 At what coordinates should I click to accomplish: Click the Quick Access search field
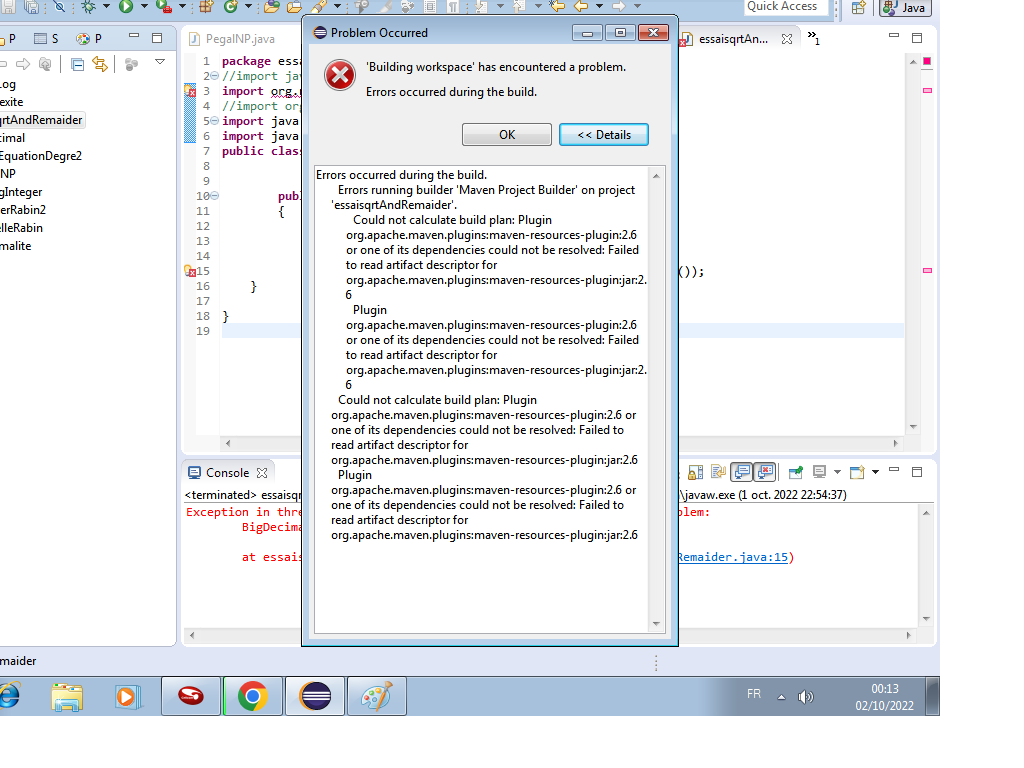786,7
